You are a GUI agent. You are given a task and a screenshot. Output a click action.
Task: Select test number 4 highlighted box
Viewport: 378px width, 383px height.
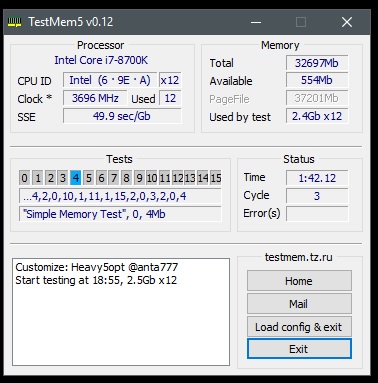tap(76, 178)
